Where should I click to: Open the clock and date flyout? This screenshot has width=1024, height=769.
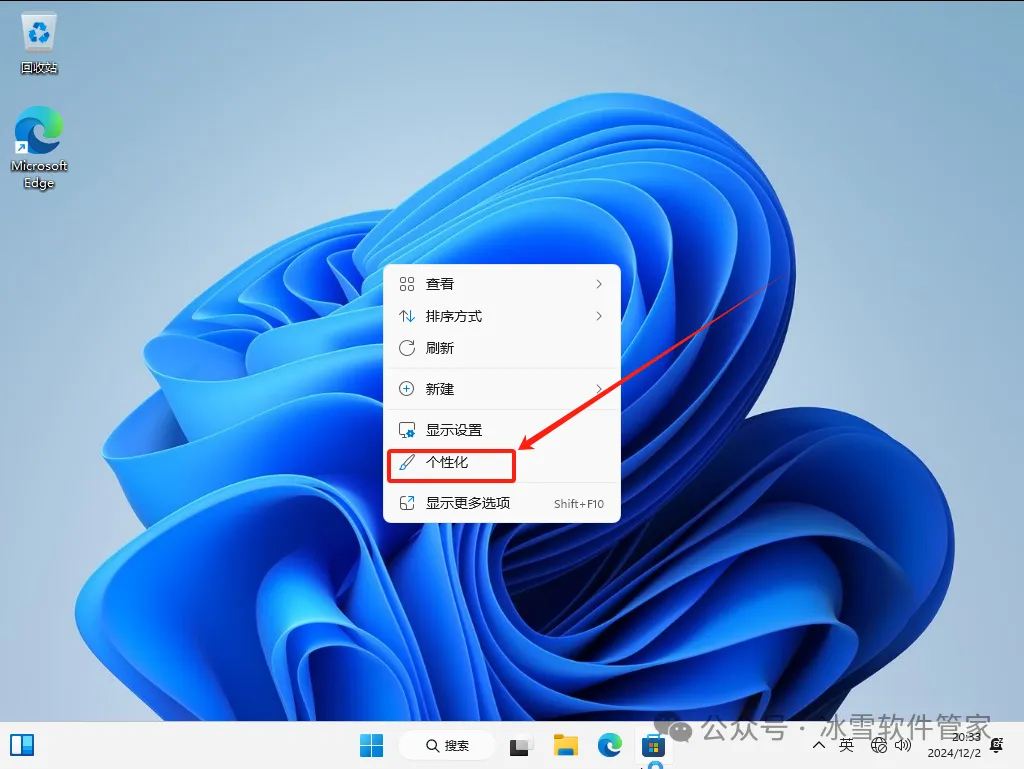click(x=954, y=745)
